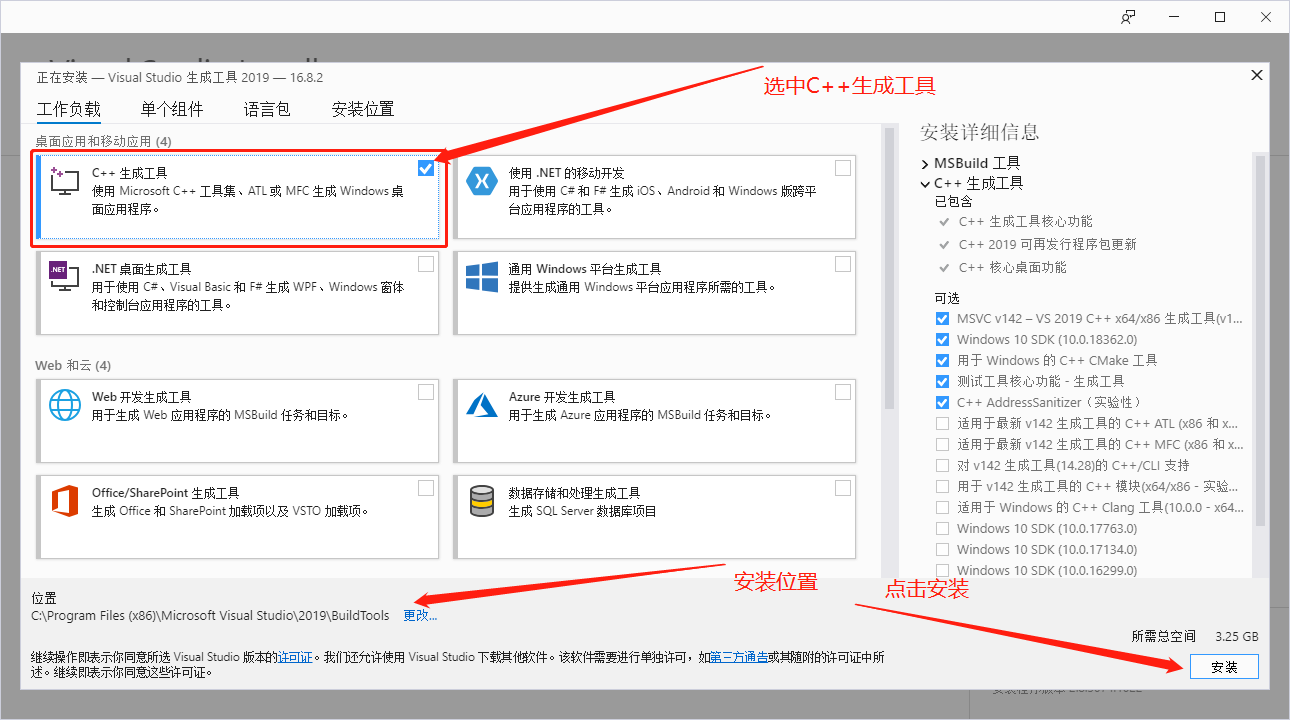Check the 通用 Windows 平台生成工具 checkbox
Screen dimensions: 1290x720
pos(843,264)
